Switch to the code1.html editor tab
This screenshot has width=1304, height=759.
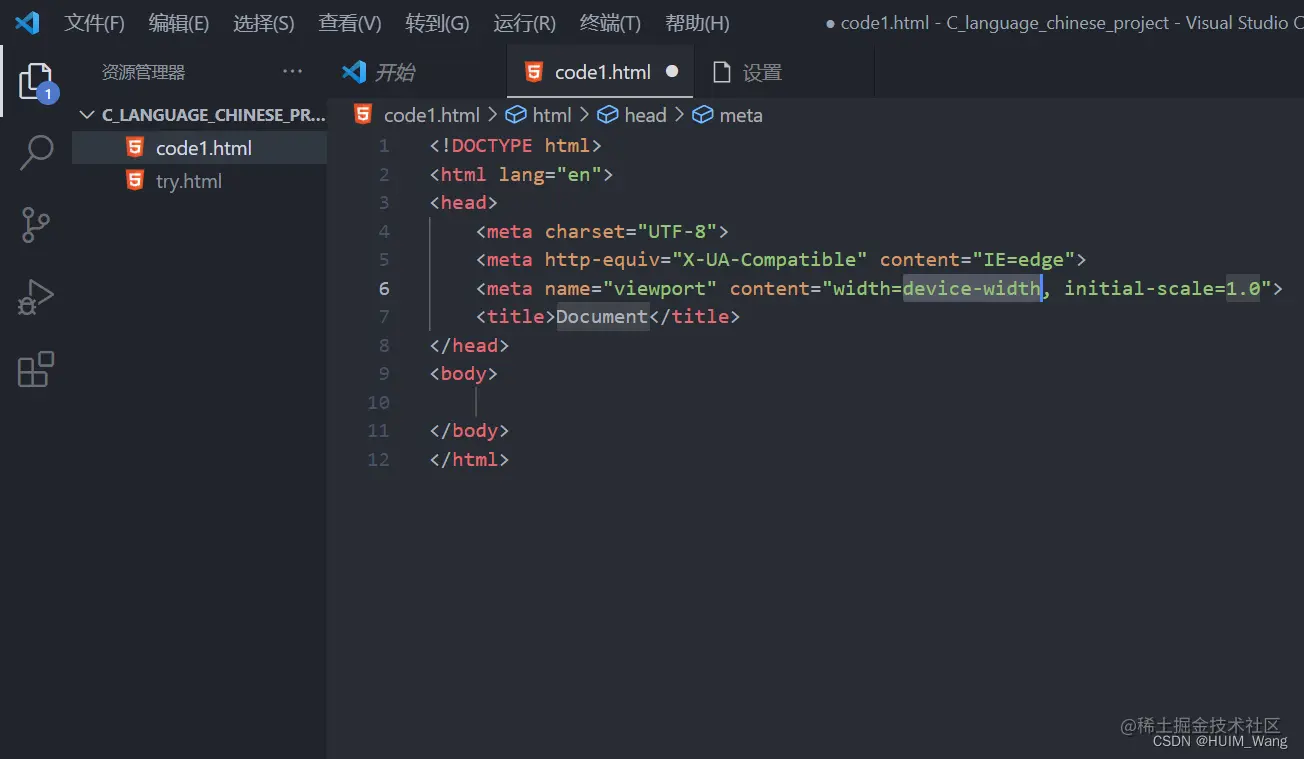600,72
